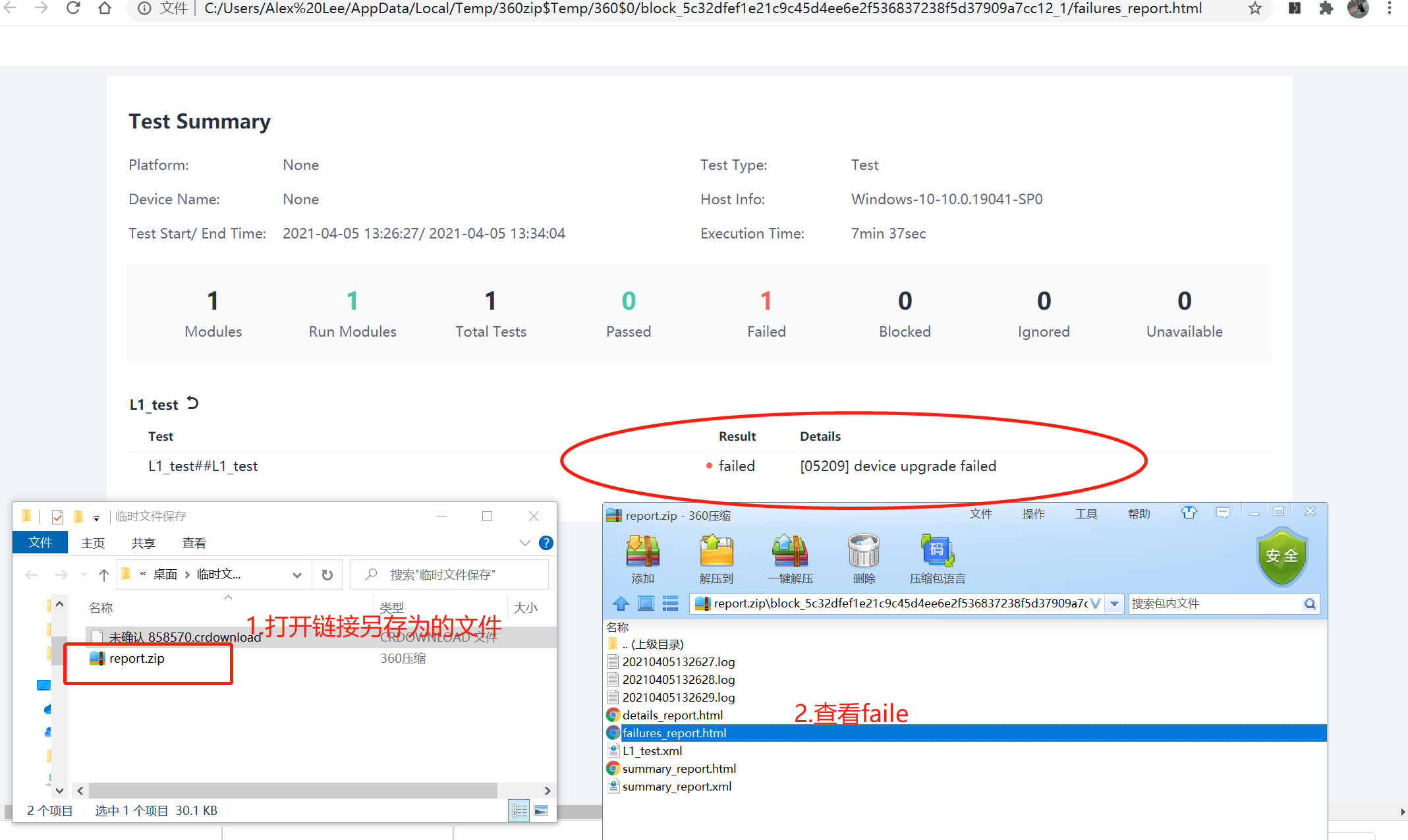Switch Explorer to large icons view
Viewport: 1408px width, 840px height.
pos(541,811)
